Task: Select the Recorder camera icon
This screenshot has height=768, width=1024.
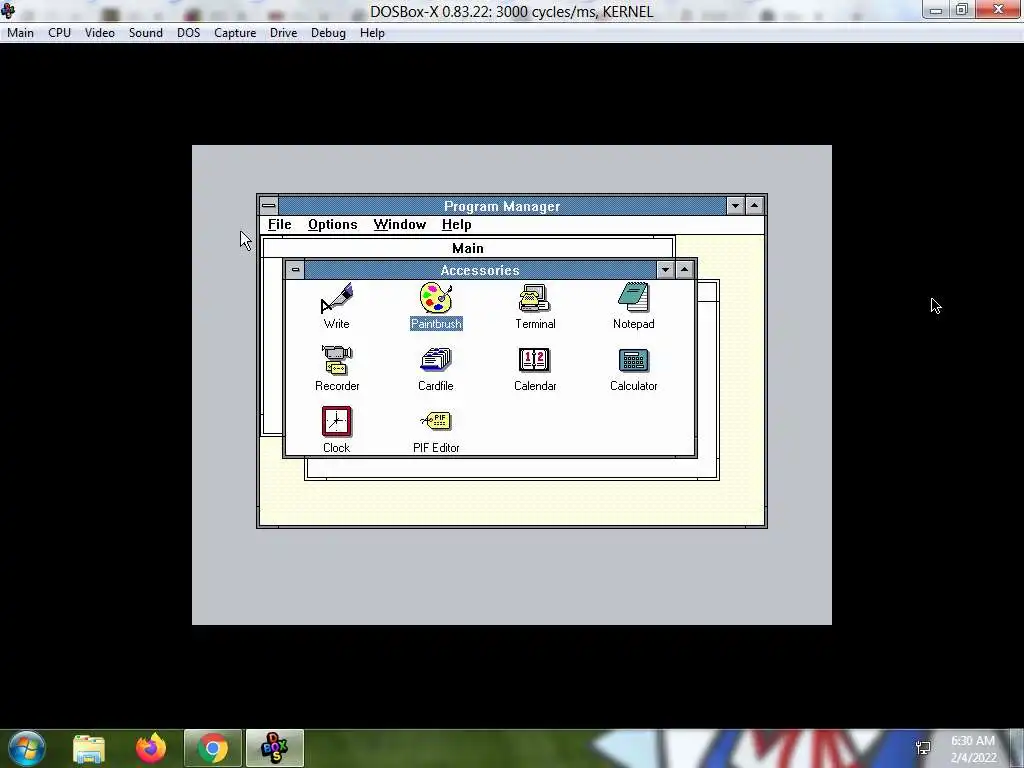Action: point(337,360)
